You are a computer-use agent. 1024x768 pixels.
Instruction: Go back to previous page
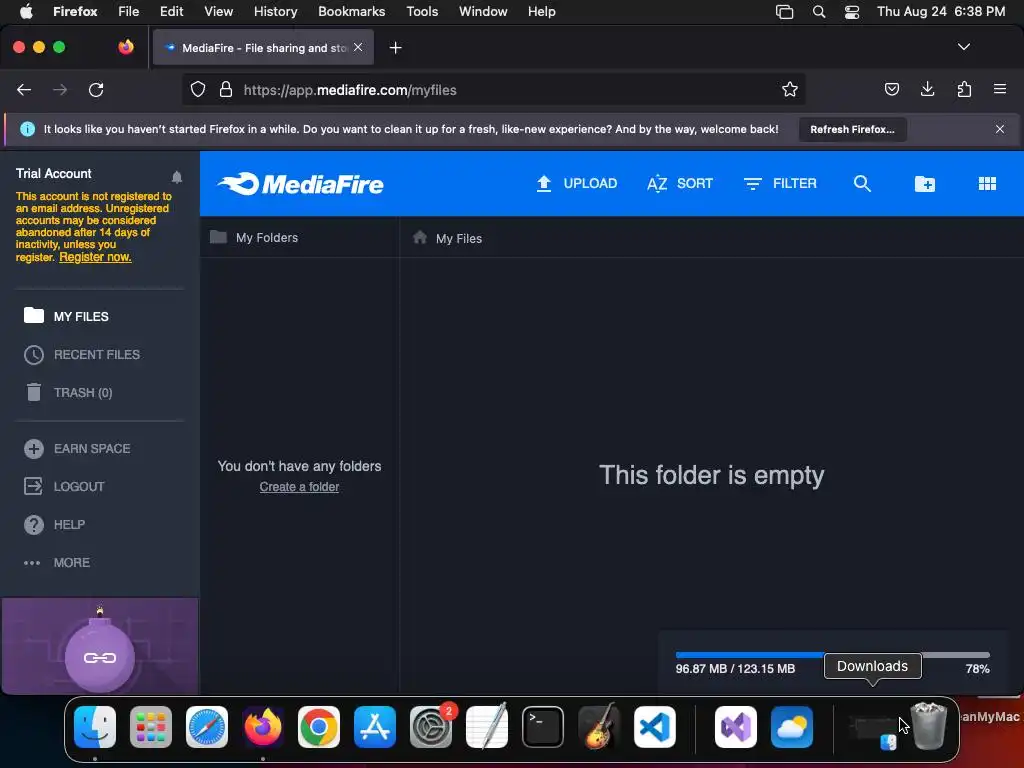tap(24, 90)
